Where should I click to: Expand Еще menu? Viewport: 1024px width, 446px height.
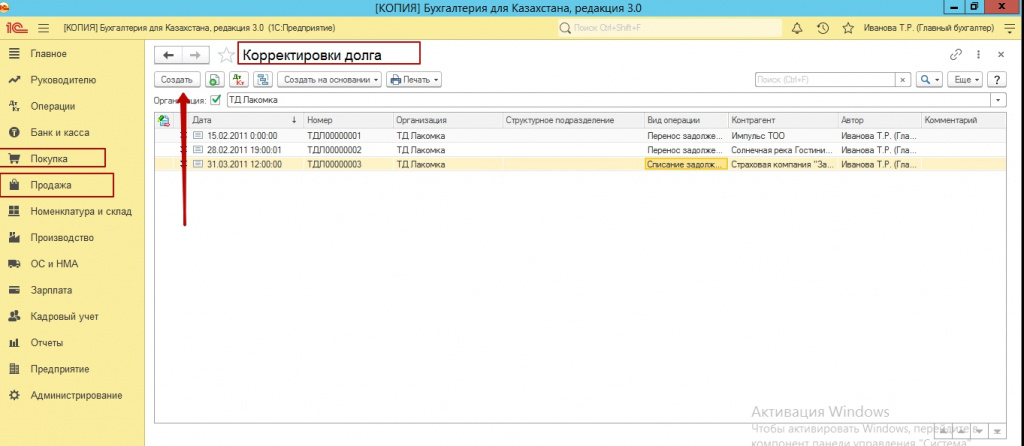click(965, 80)
